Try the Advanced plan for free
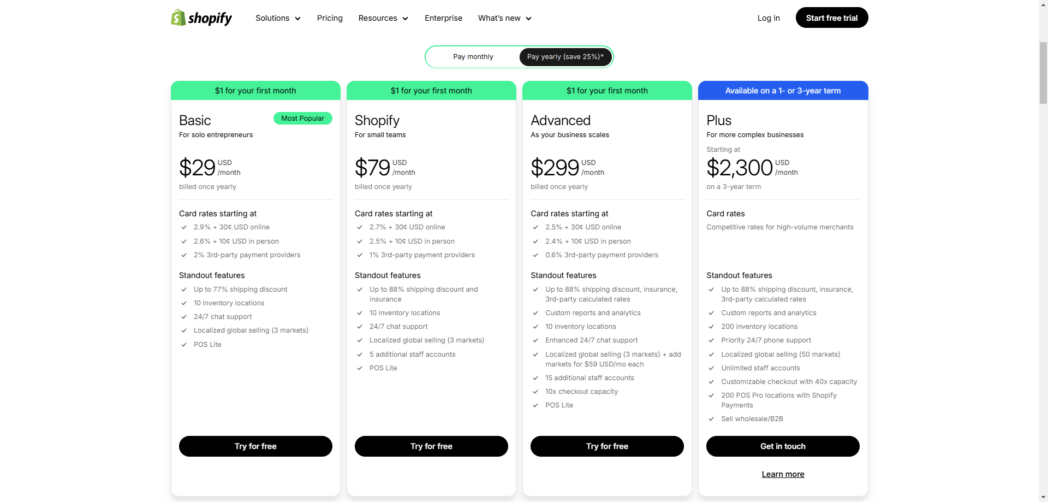This screenshot has height=502, width=1048. pos(607,447)
